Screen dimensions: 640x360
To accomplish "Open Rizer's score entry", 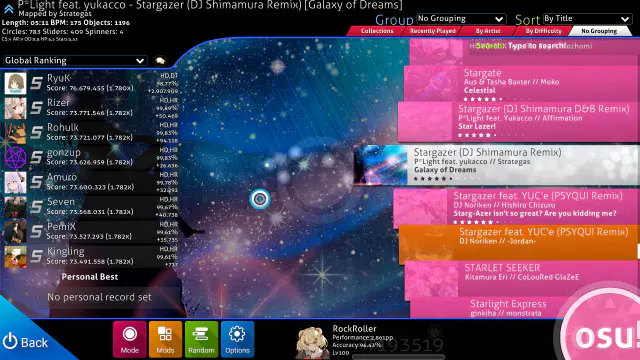I will 91,108.
